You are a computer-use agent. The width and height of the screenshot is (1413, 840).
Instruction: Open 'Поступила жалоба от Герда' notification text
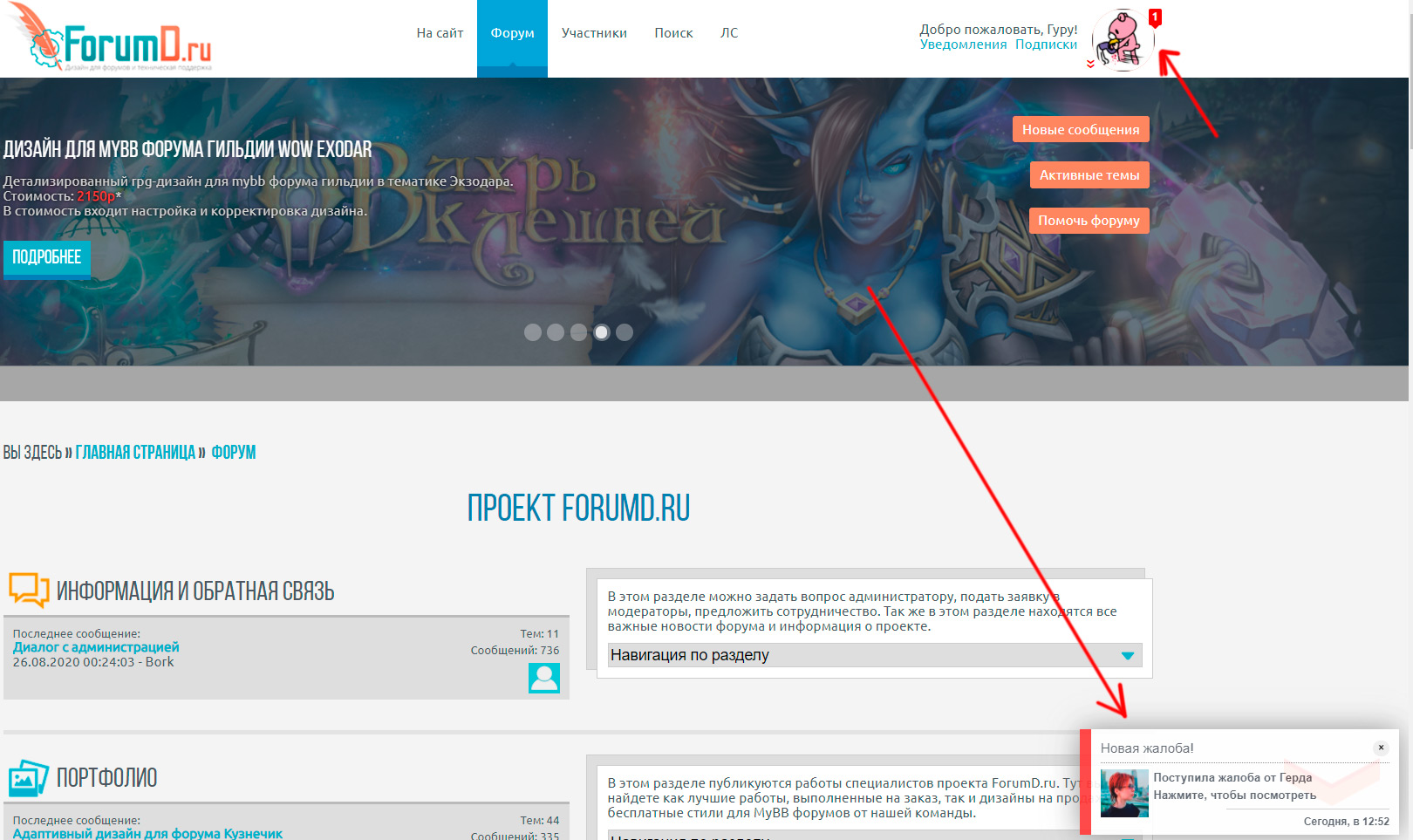tap(1232, 777)
